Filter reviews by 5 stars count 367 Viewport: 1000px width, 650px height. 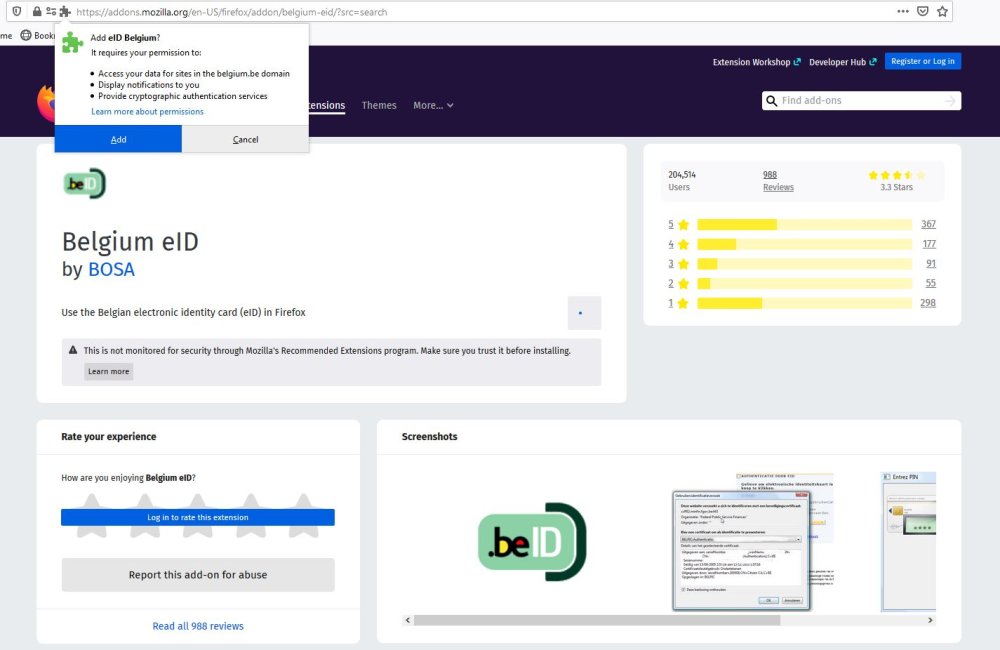click(x=929, y=224)
